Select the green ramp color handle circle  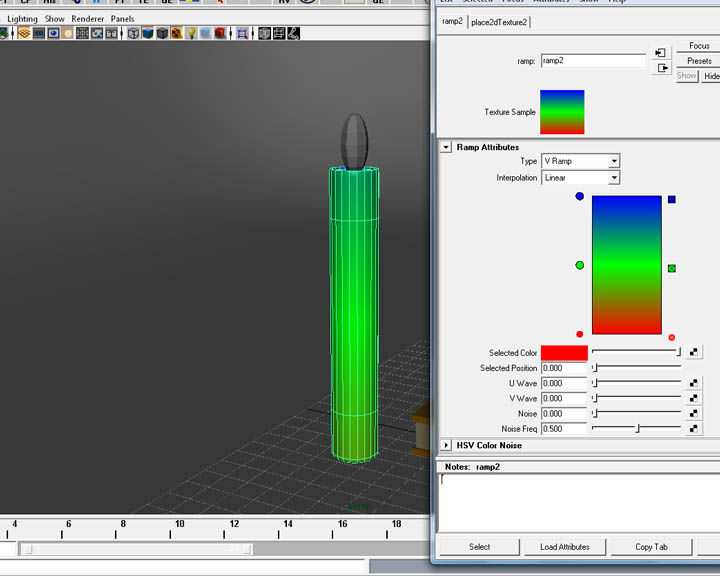579,265
